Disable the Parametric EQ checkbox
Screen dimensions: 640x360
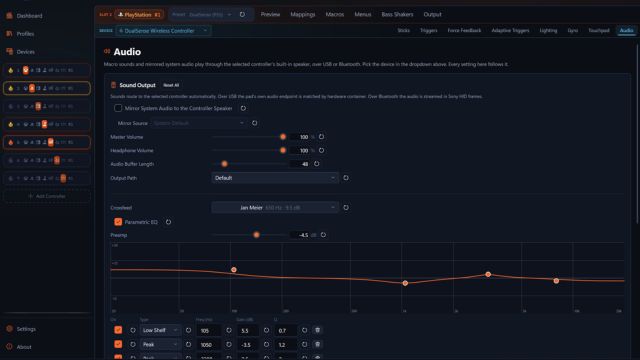118,222
